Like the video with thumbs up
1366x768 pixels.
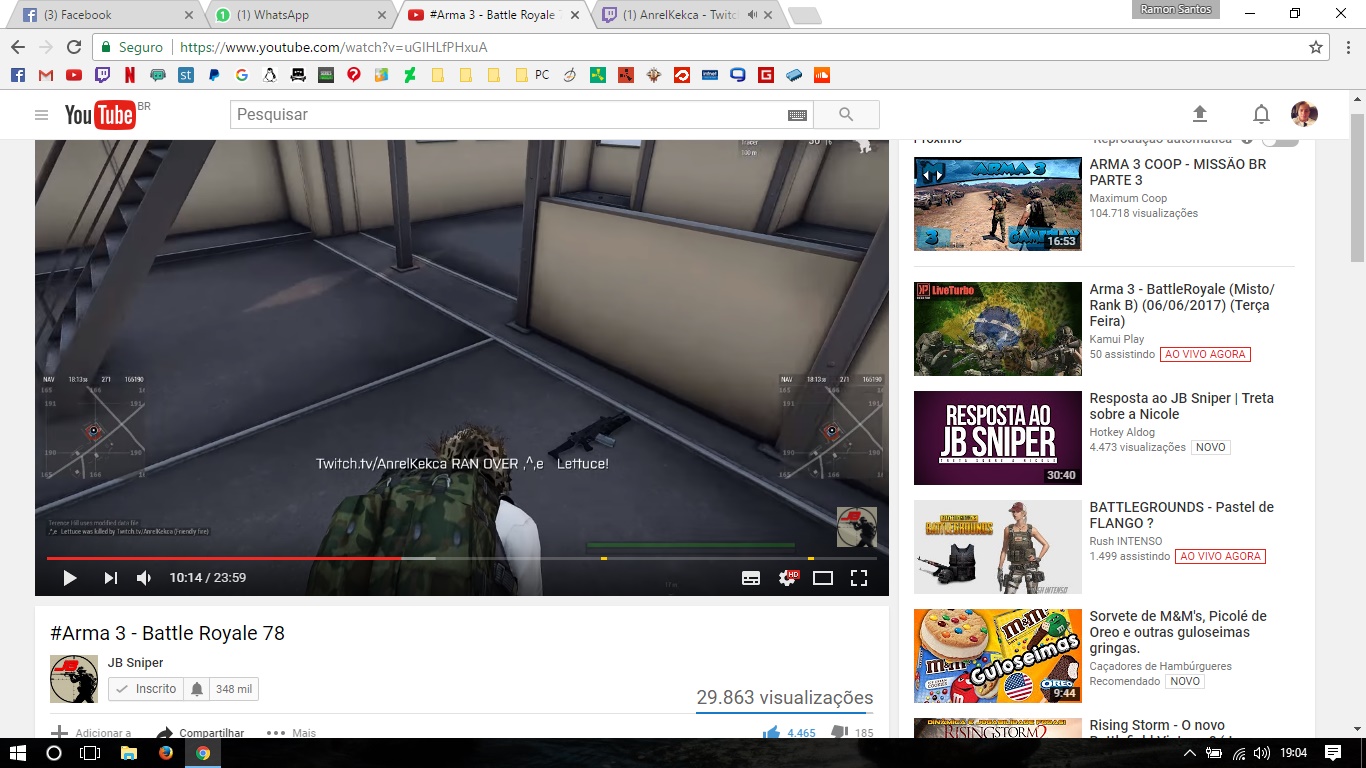[x=789, y=733]
